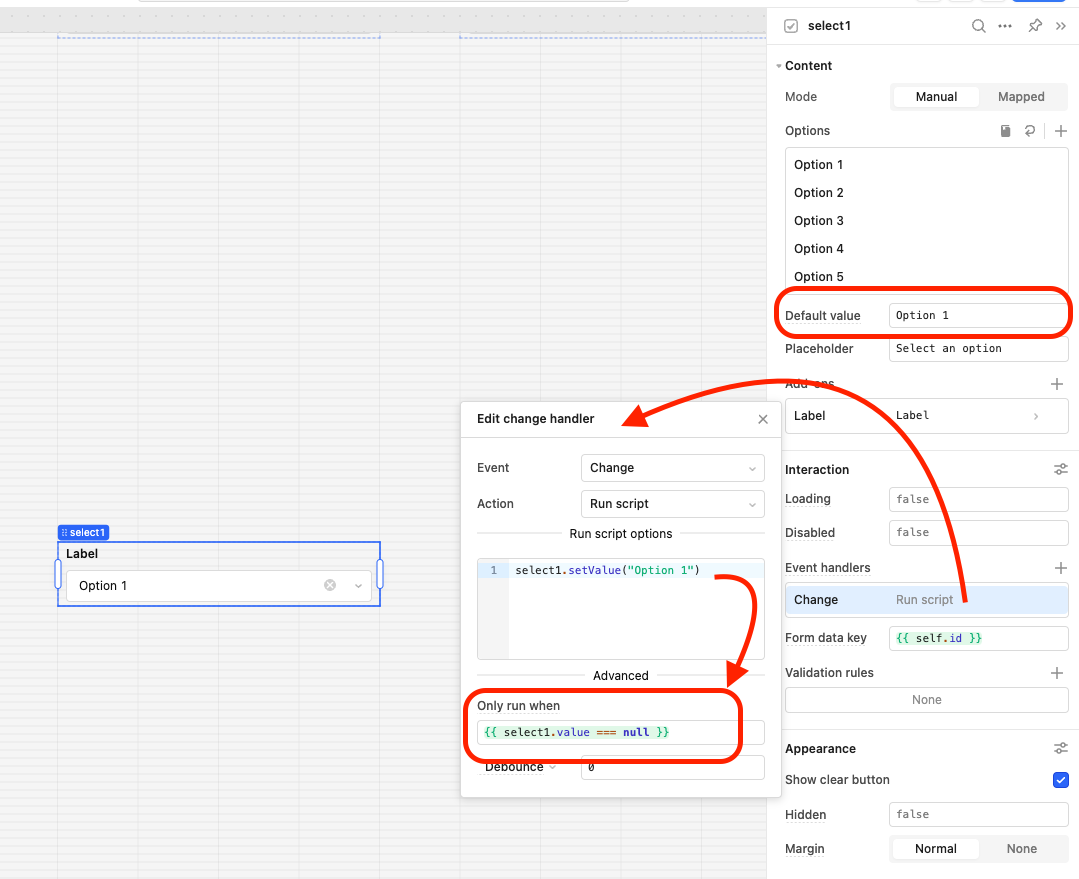
Task: Toggle the Show clear button checkbox off
Action: 1060,780
